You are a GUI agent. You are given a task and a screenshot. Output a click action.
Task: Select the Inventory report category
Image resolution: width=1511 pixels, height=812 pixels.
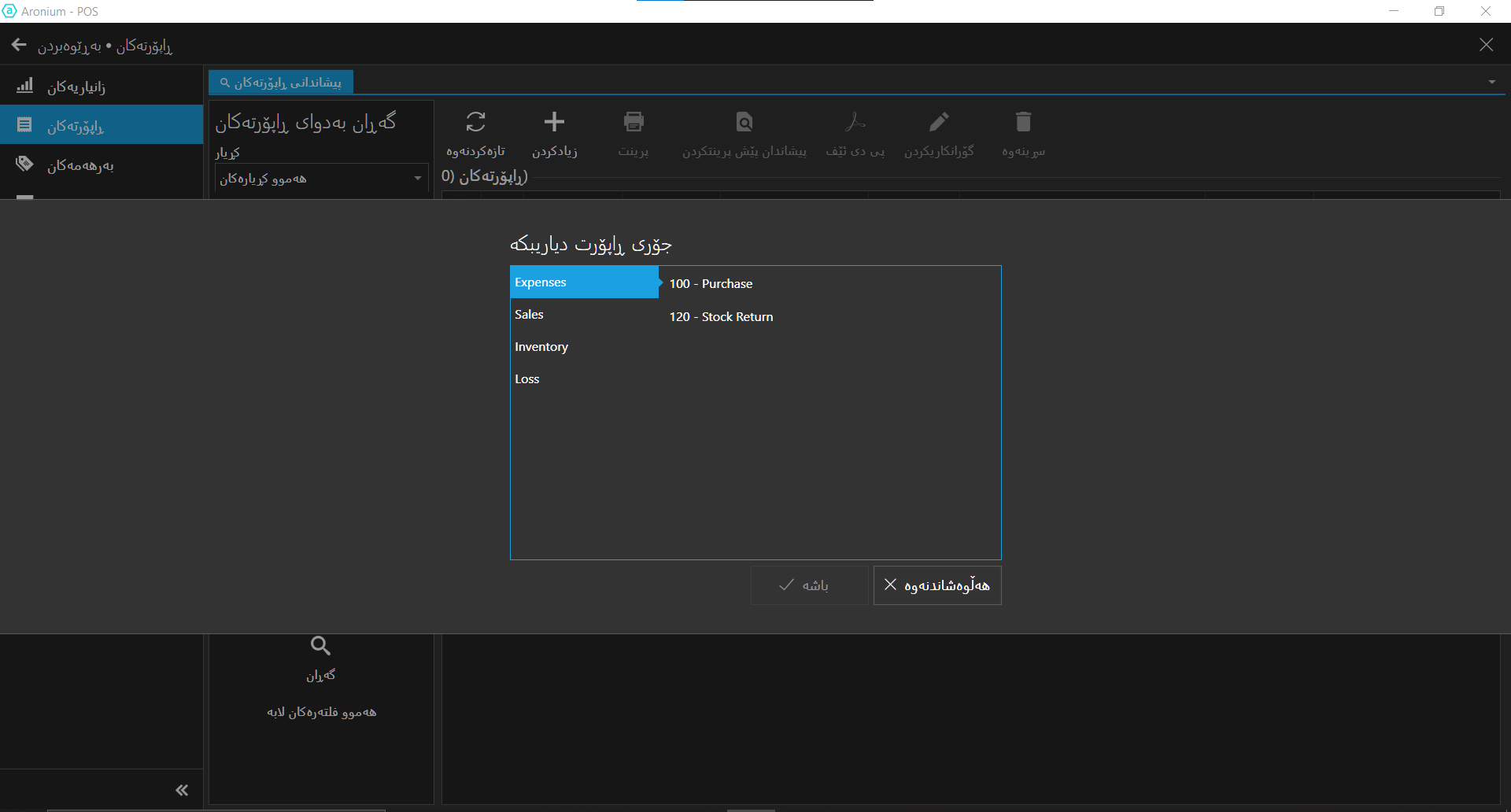click(541, 347)
